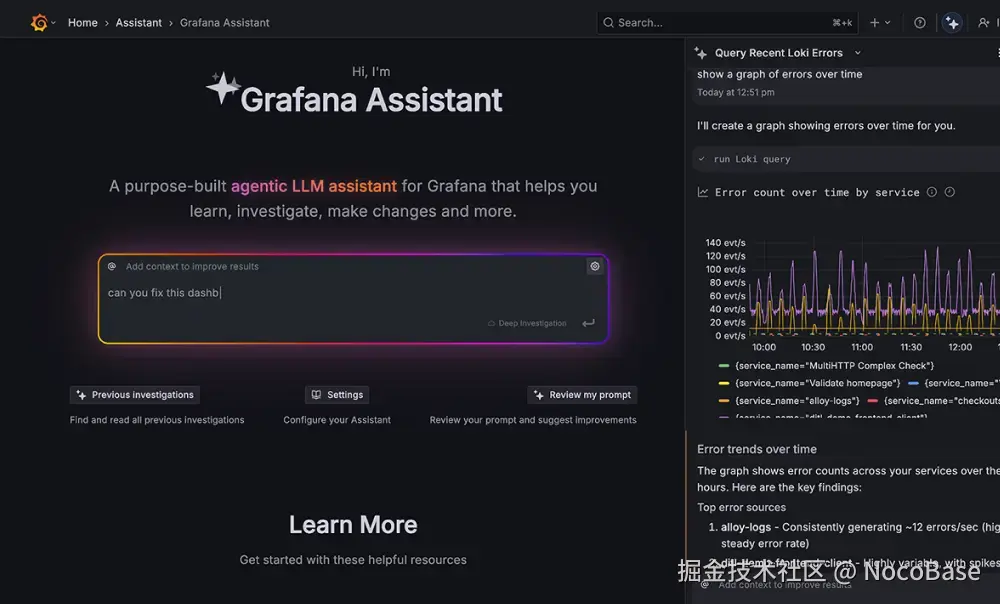Open the Grafana Assistant sparkle icon in the top bar
This screenshot has height=604, width=1000.
coord(951,22)
